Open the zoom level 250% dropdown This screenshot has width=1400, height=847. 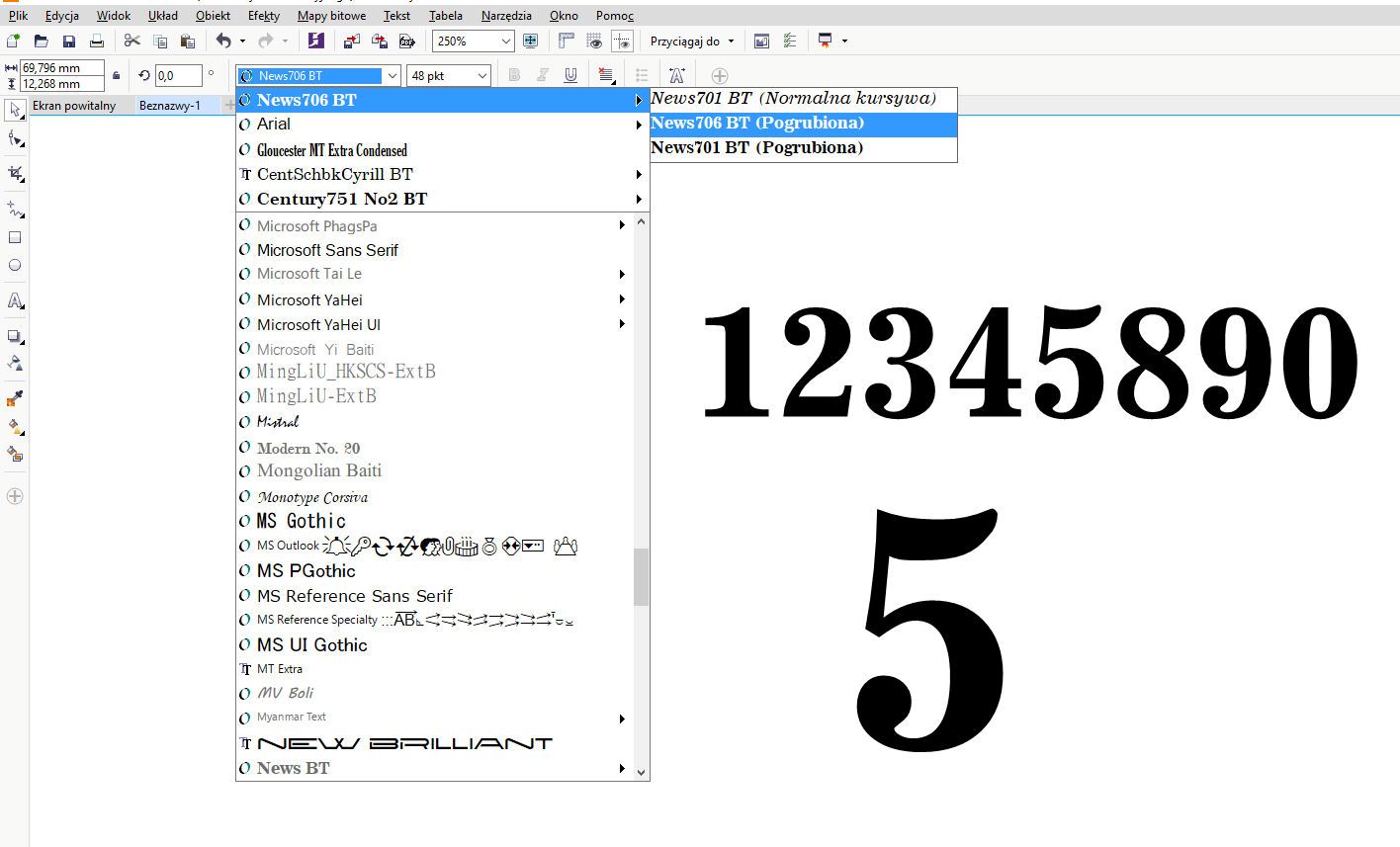pos(506,41)
